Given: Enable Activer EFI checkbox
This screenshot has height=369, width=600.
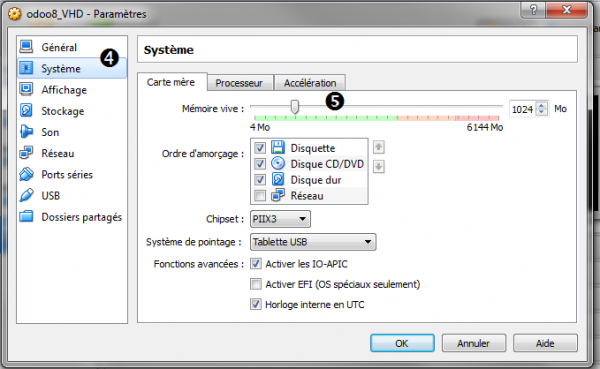Looking at the screenshot, I should (x=256, y=284).
